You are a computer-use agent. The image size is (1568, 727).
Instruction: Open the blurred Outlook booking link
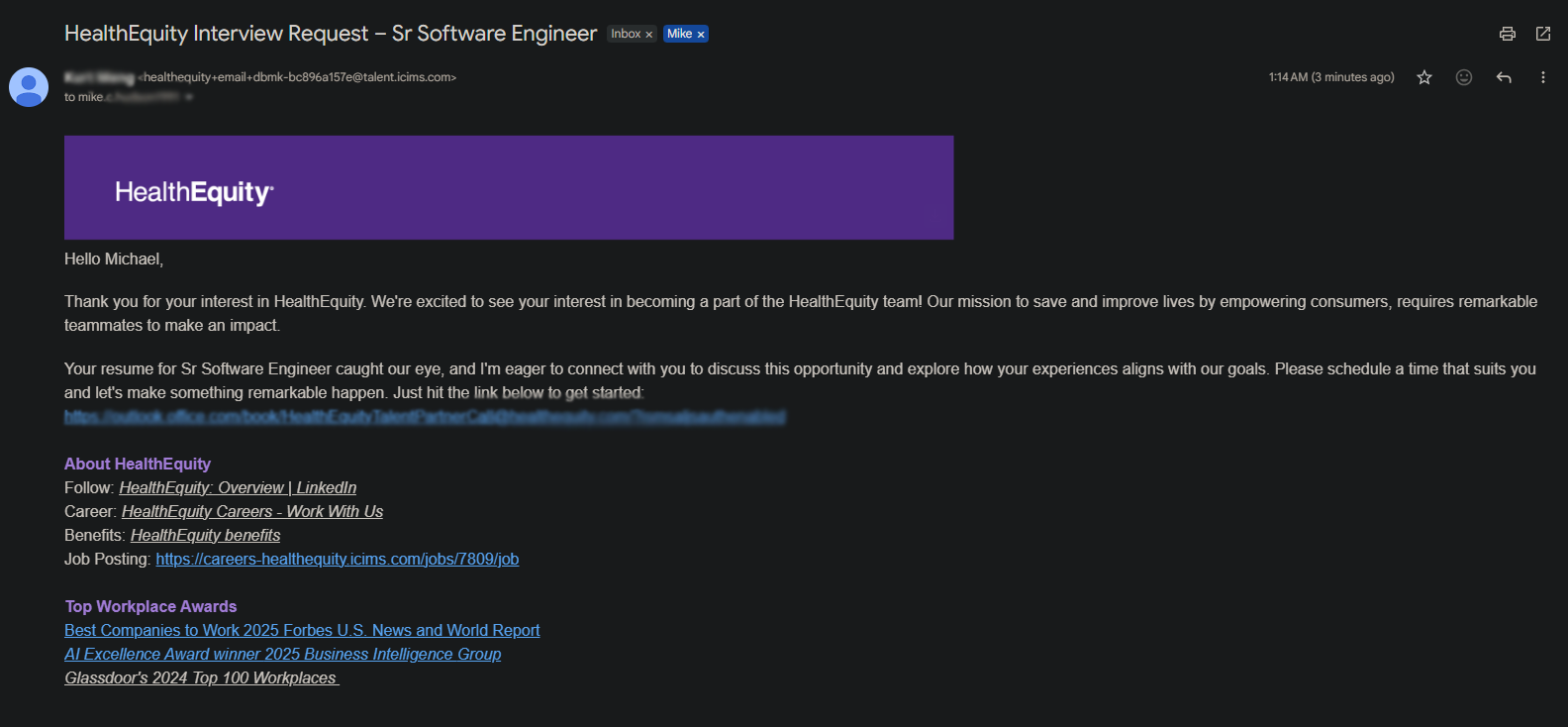pyautogui.click(x=425, y=417)
